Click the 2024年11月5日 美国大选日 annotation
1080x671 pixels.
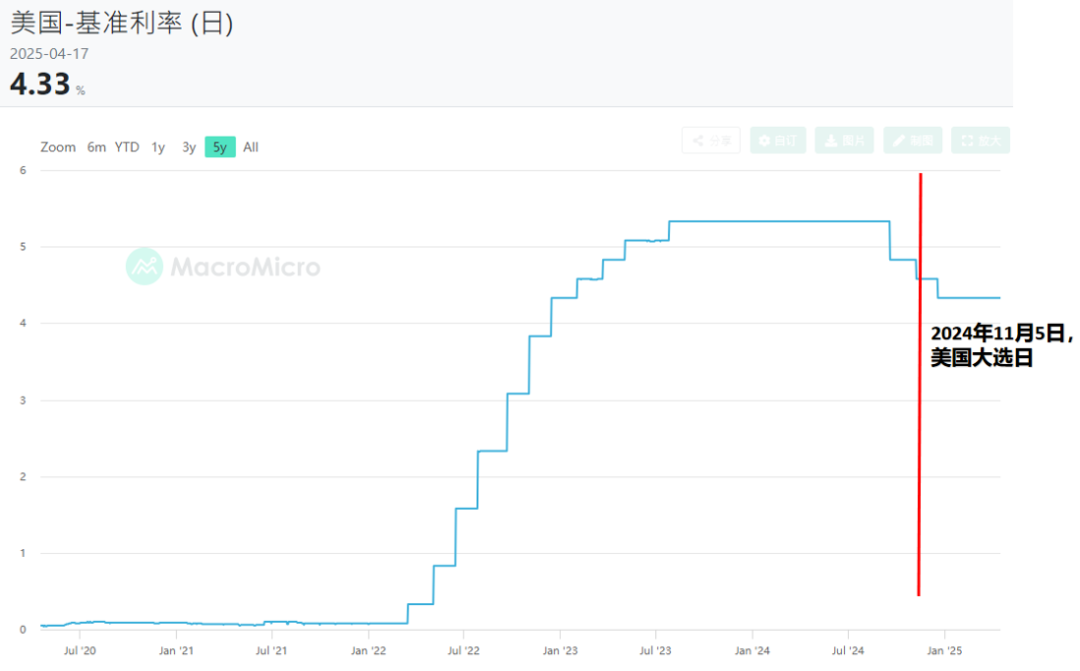tap(1002, 346)
